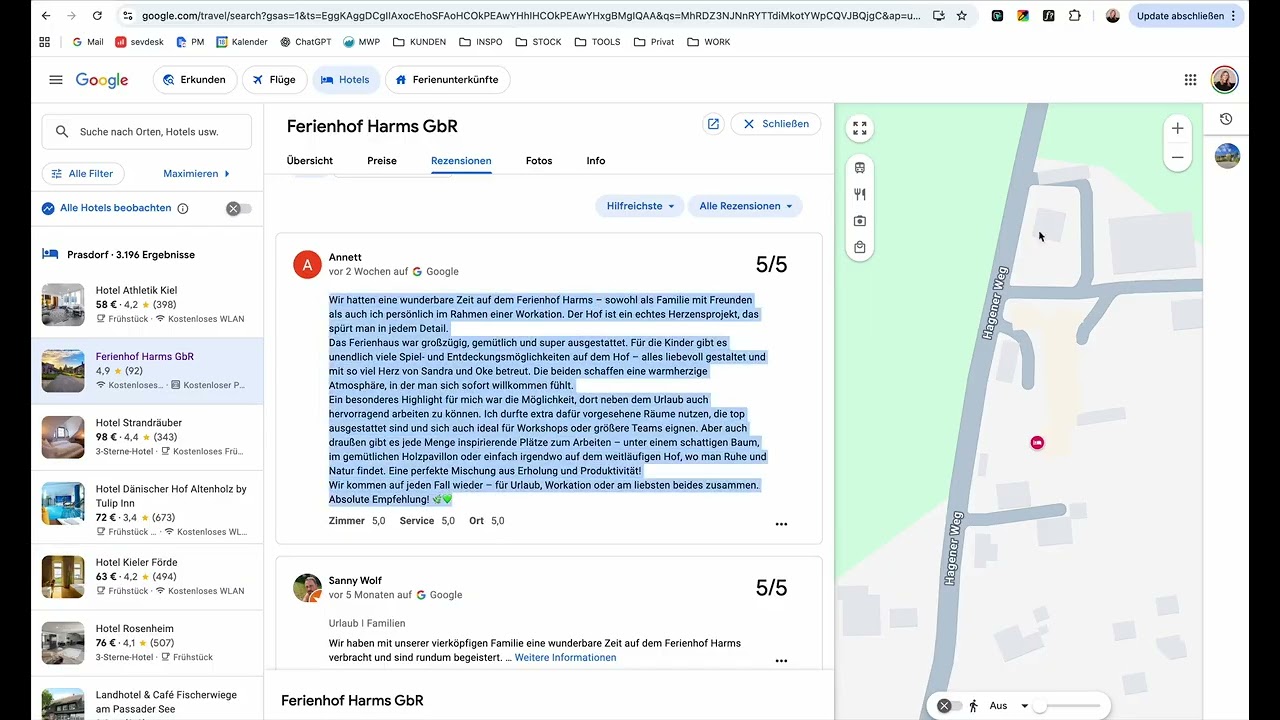Open the Hilfreichste sort dropdown

(x=640, y=206)
